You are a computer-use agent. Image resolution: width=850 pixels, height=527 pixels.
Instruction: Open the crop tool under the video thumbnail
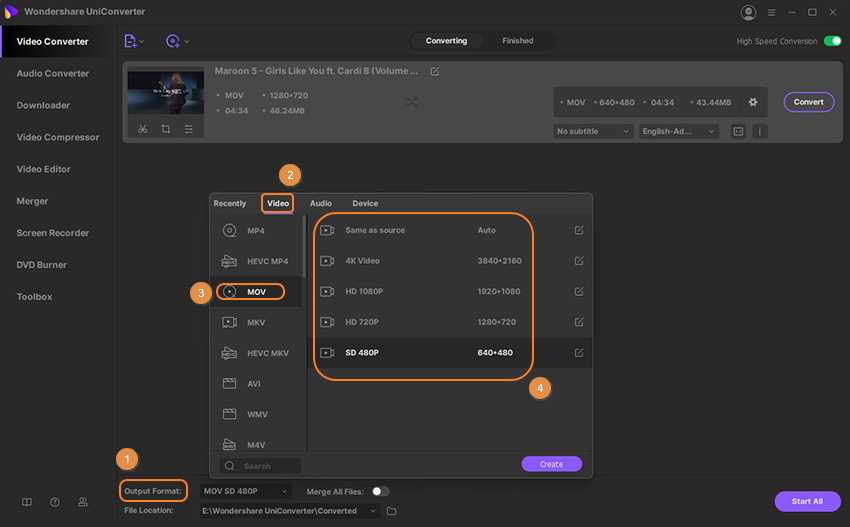(x=165, y=129)
